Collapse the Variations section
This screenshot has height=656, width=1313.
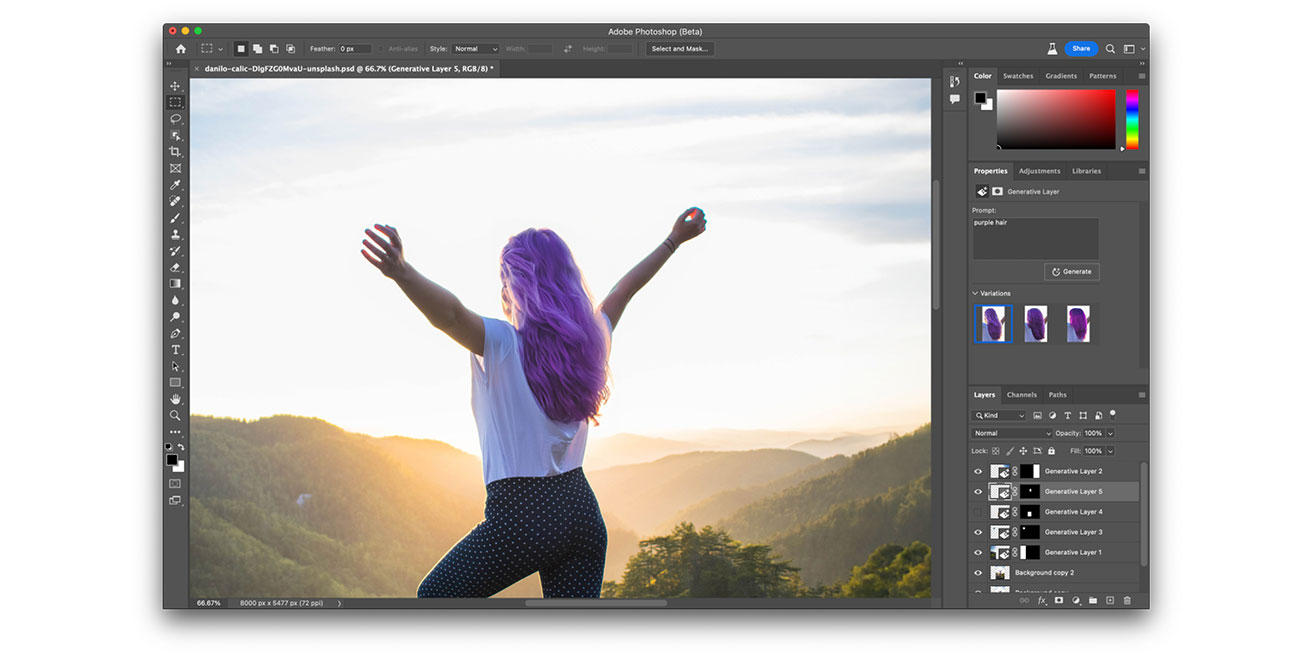[x=976, y=293]
